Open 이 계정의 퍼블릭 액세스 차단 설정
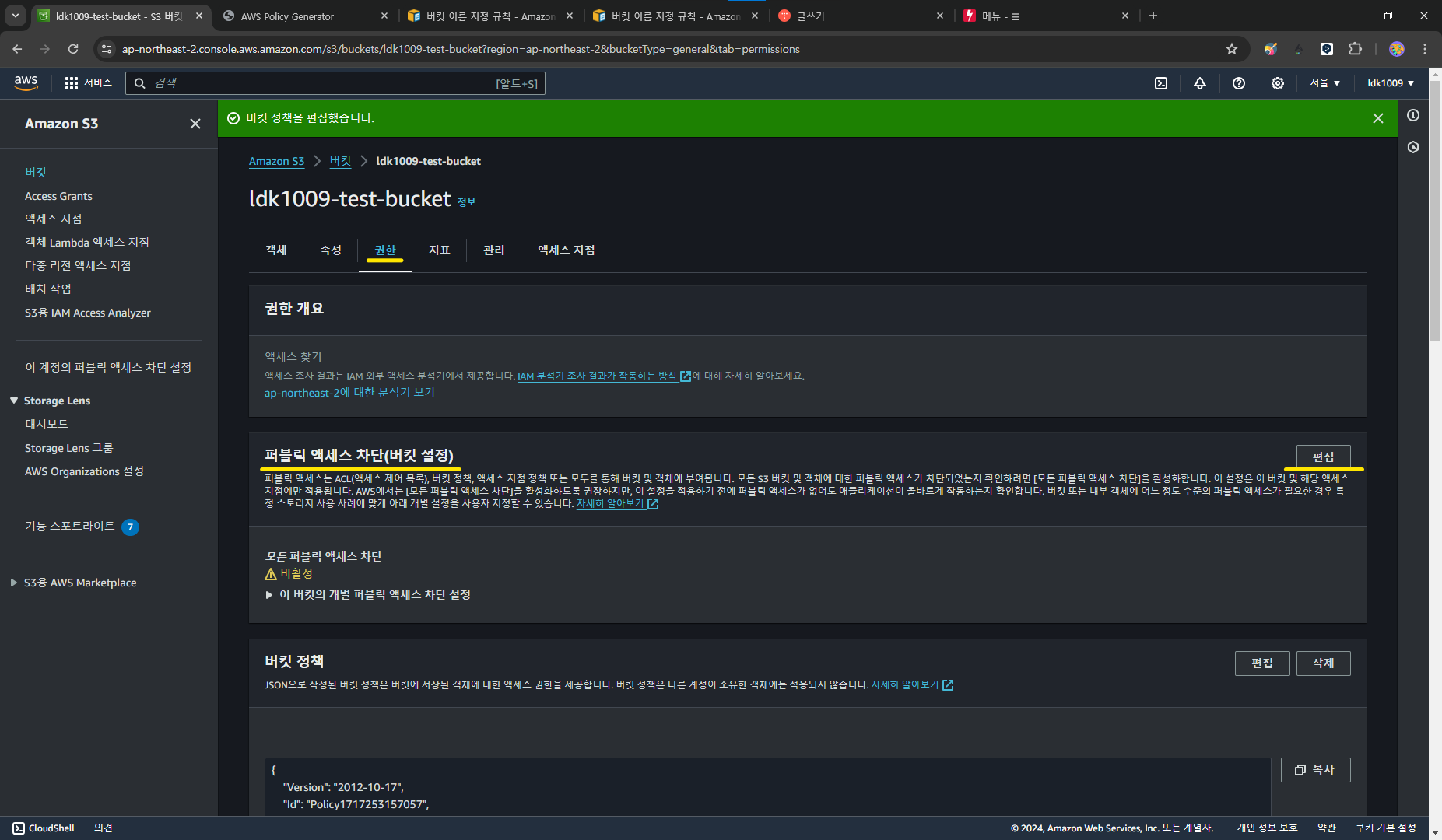Image resolution: width=1442 pixels, height=840 pixels. (108, 367)
